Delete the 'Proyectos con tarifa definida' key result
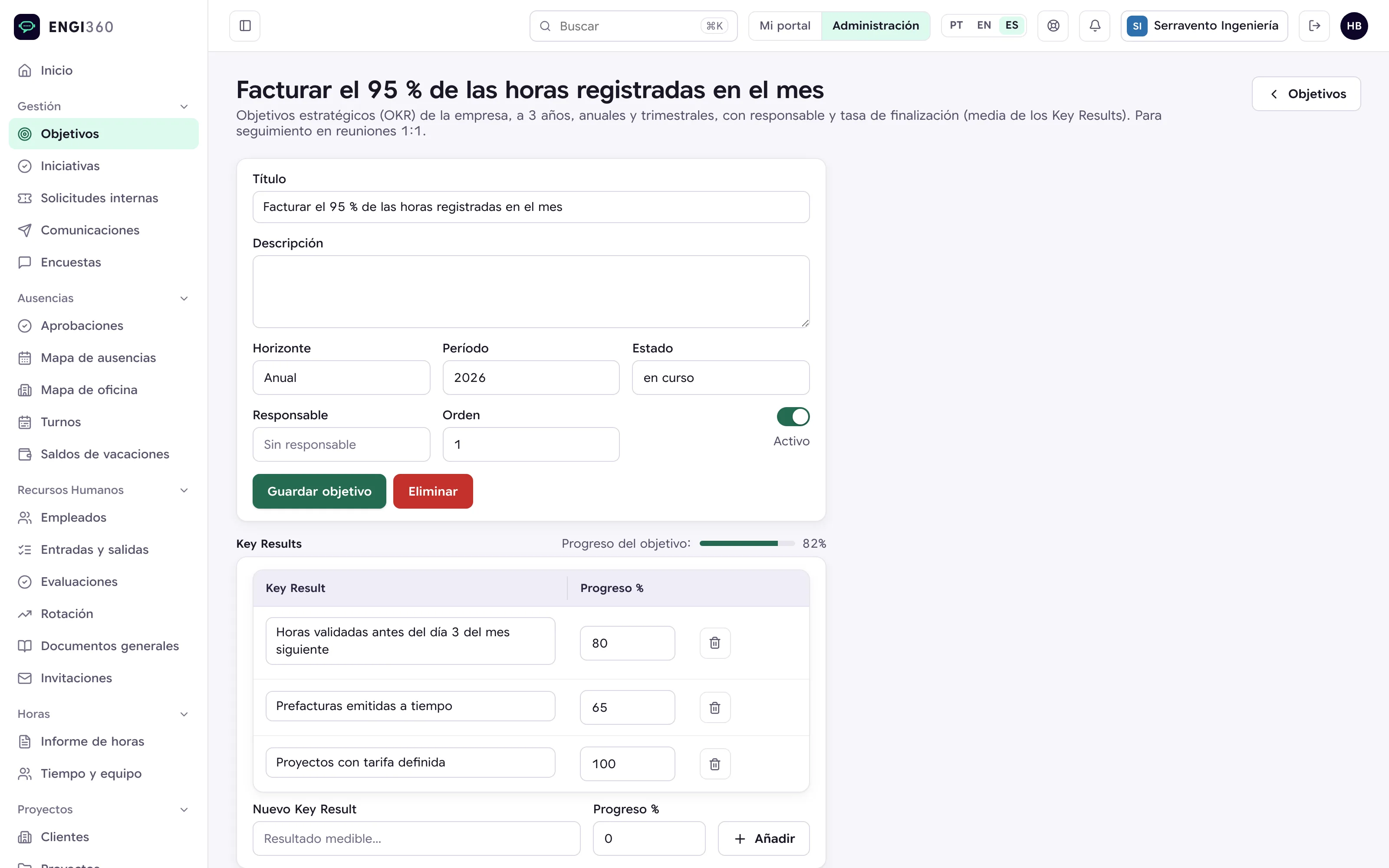1389x868 pixels. [x=714, y=763]
